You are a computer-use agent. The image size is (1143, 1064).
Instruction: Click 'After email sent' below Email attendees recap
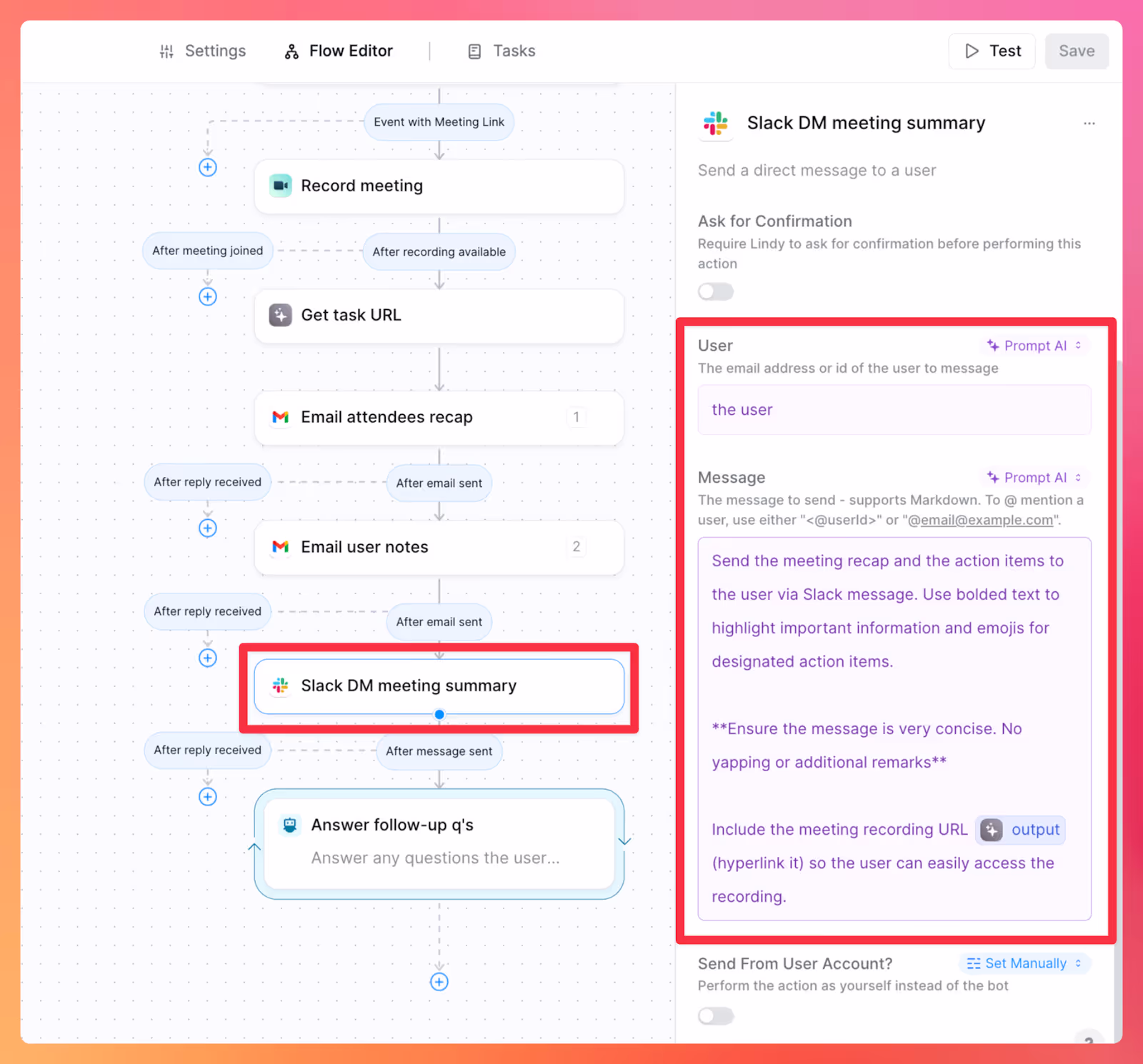coord(439,483)
